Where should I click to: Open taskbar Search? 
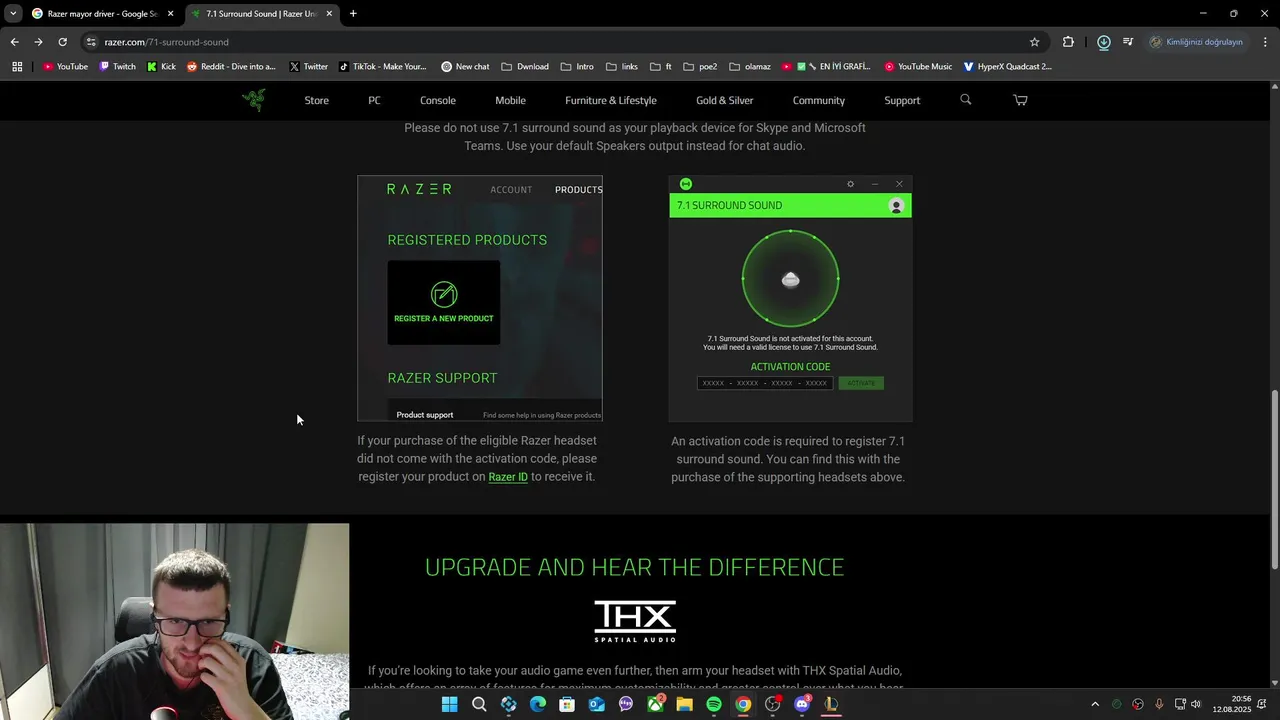(x=479, y=704)
